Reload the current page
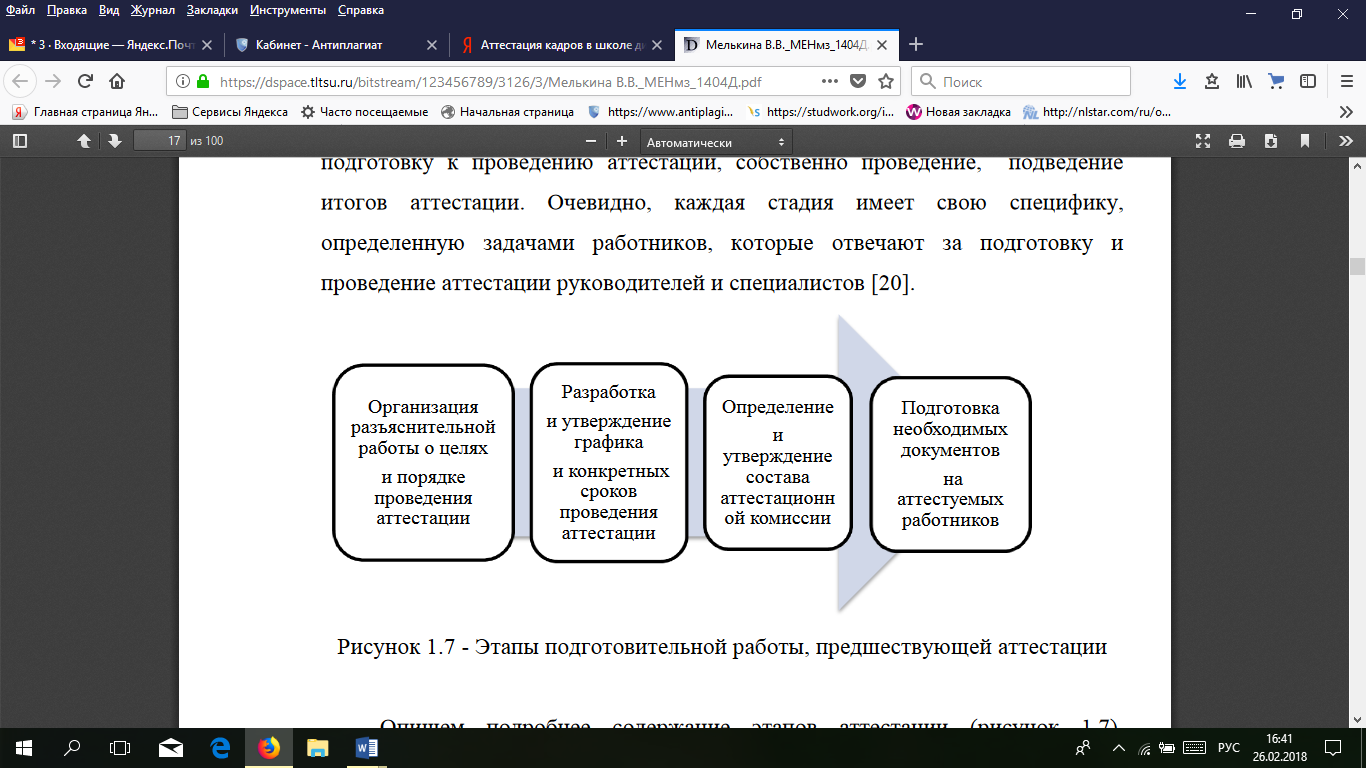Image resolution: width=1366 pixels, height=768 pixels. 85,82
